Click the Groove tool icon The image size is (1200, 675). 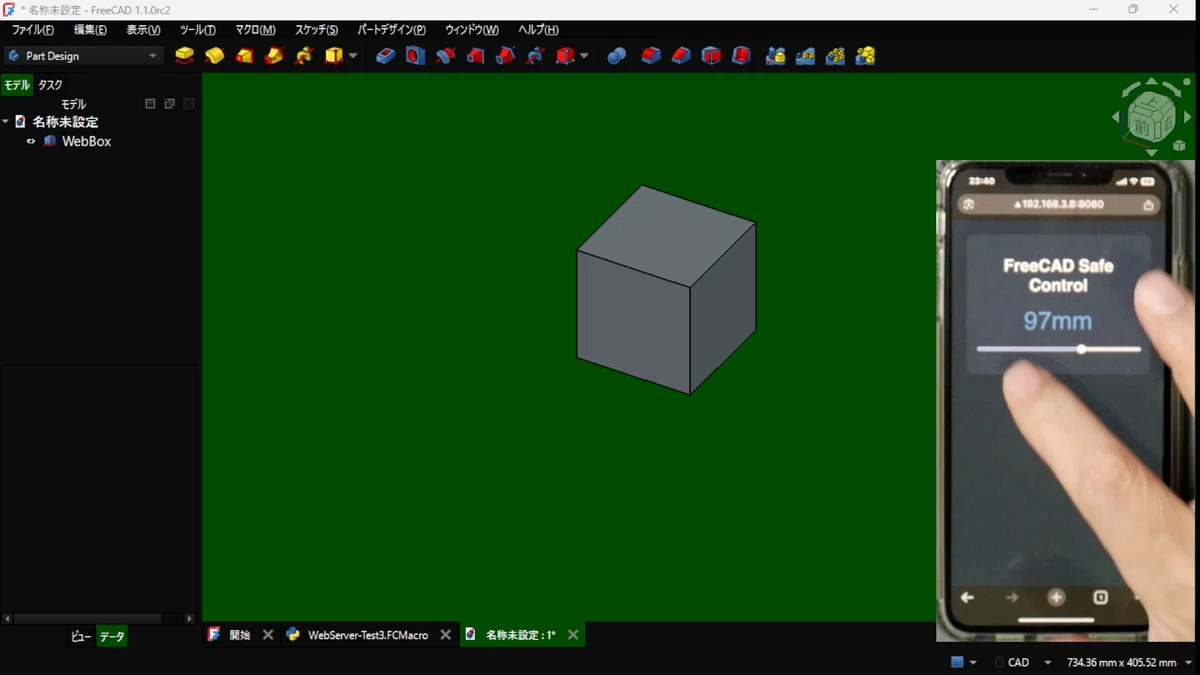coord(445,56)
